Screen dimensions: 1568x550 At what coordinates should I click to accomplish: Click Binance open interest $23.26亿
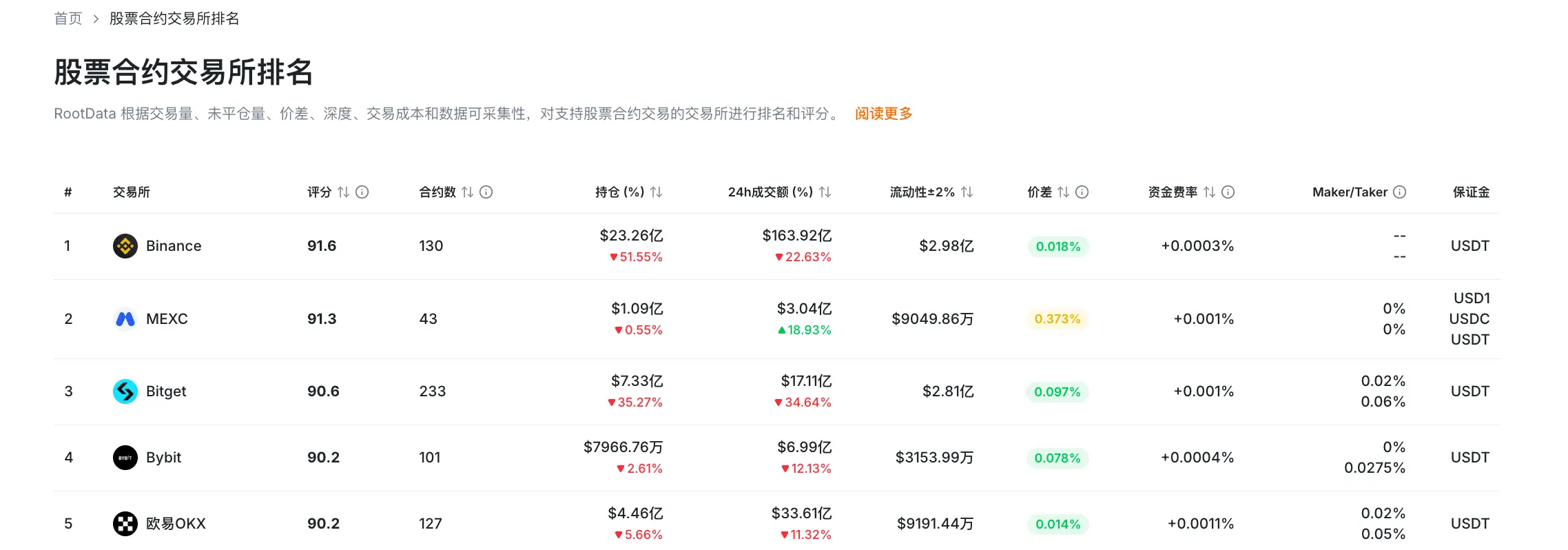tap(631, 236)
